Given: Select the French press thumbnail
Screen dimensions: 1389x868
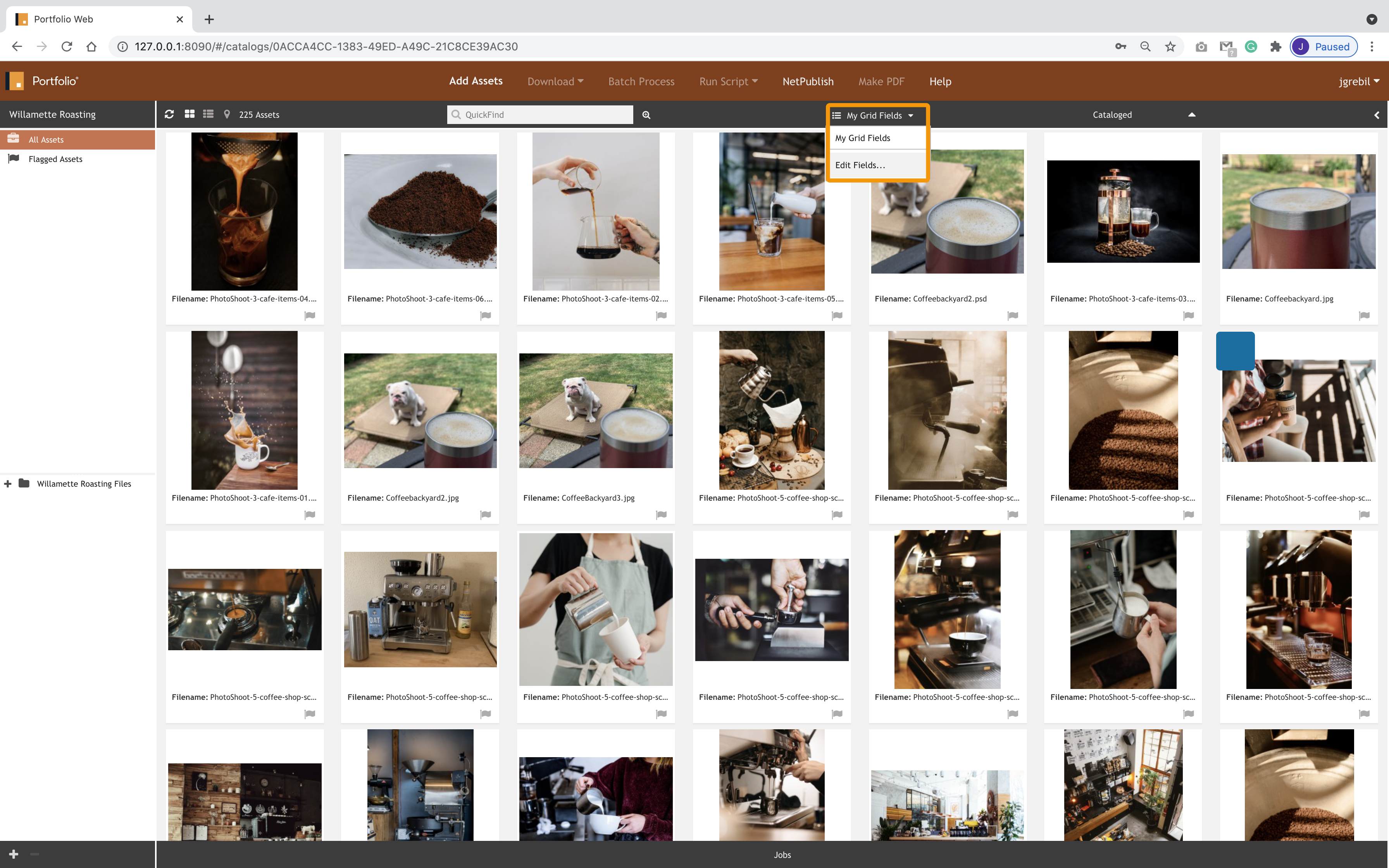Looking at the screenshot, I should [1123, 211].
